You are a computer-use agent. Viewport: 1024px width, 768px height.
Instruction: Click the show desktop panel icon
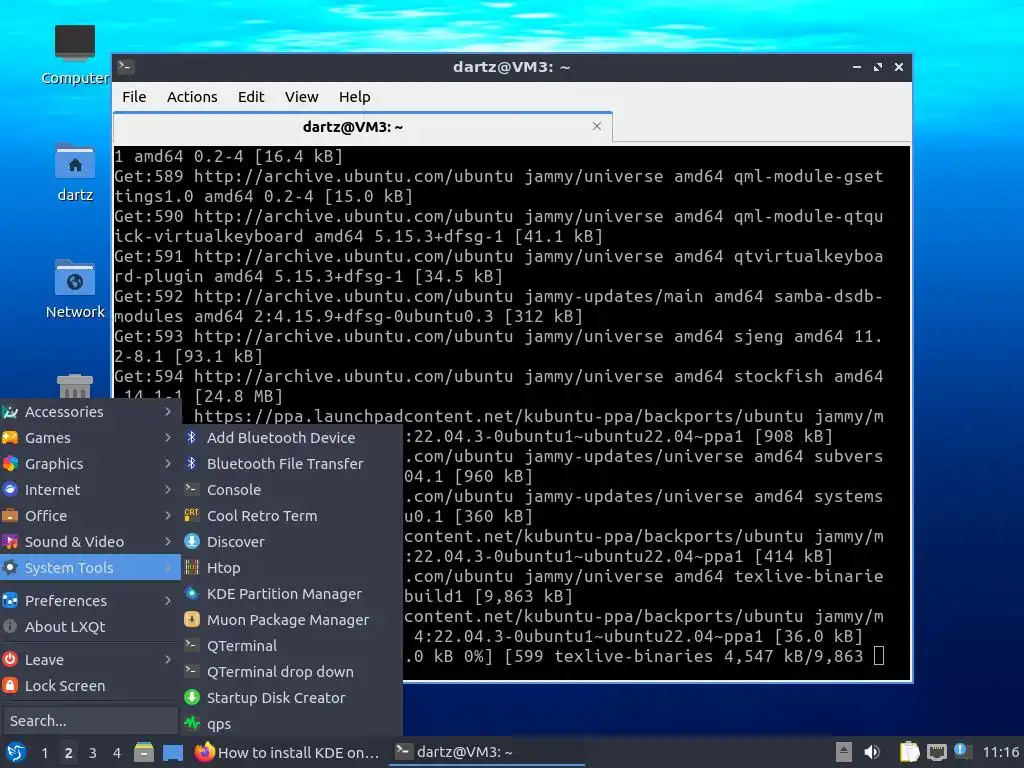[x=173, y=752]
